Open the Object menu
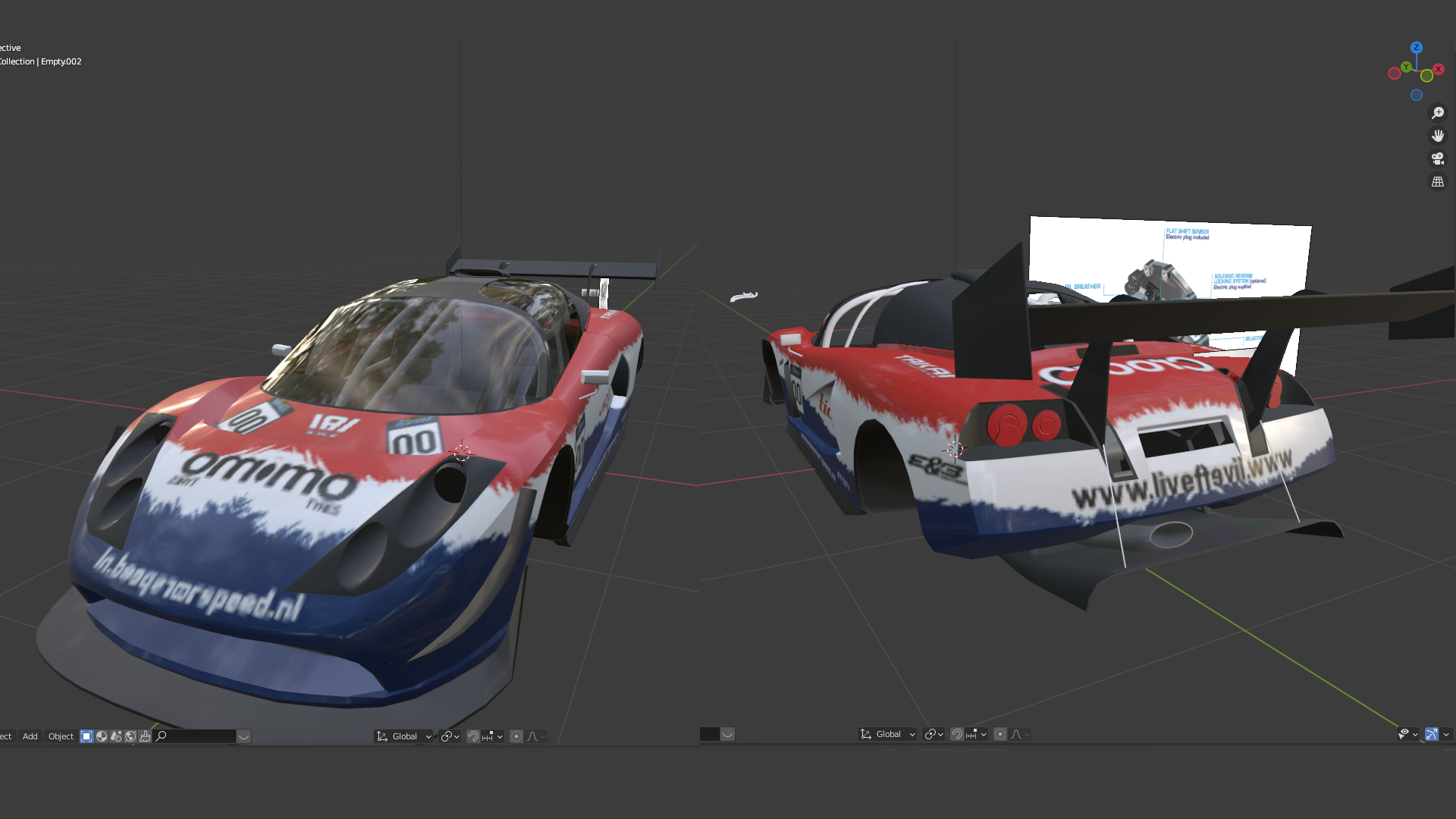 61,736
